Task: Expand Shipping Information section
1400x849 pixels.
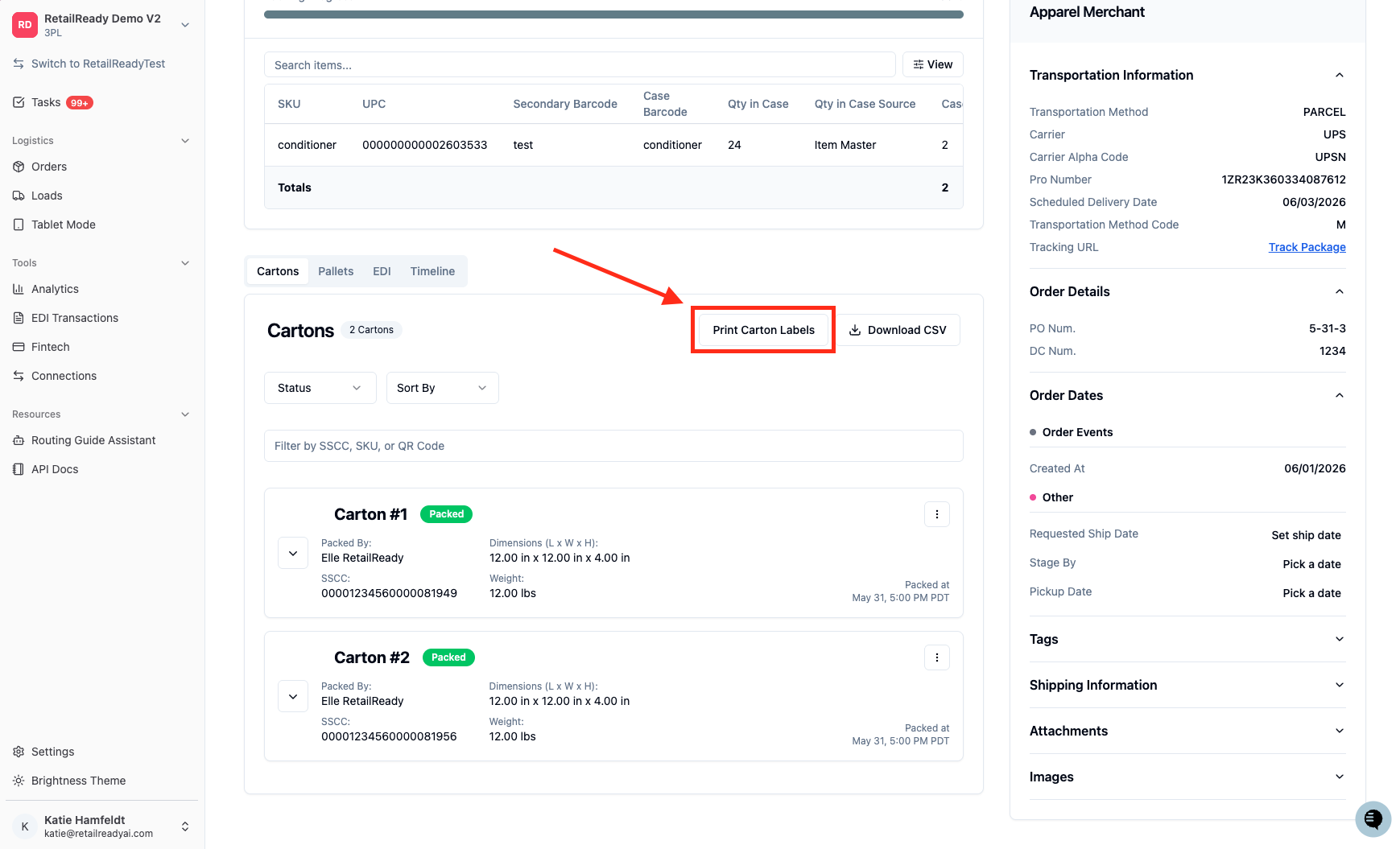Action: pyautogui.click(x=1340, y=685)
